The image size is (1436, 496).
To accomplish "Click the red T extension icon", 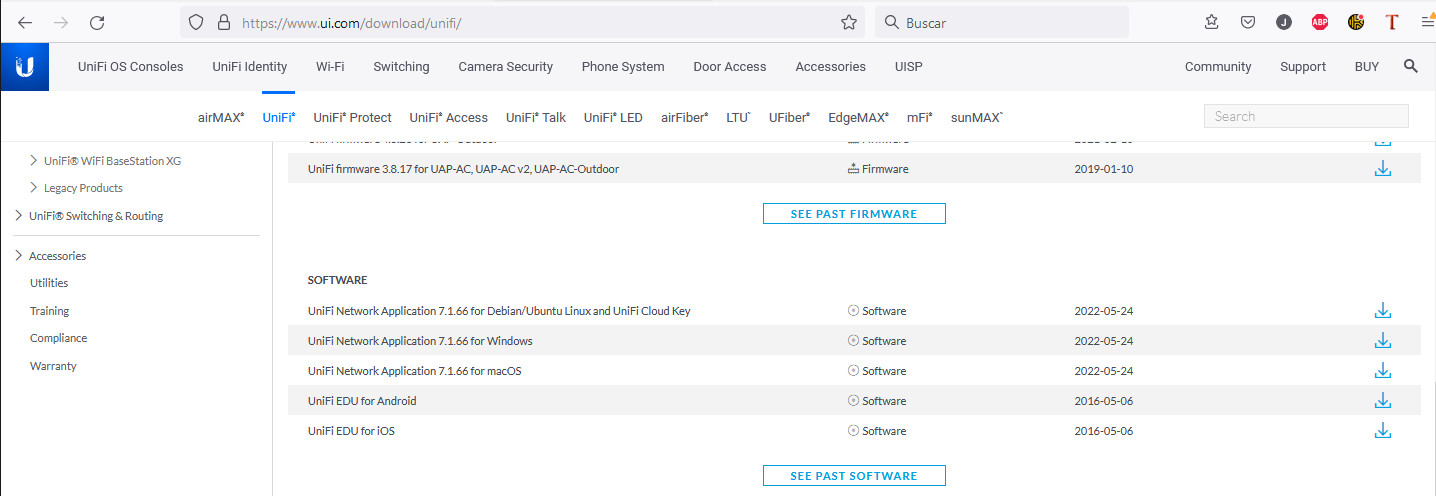I will tap(1392, 22).
